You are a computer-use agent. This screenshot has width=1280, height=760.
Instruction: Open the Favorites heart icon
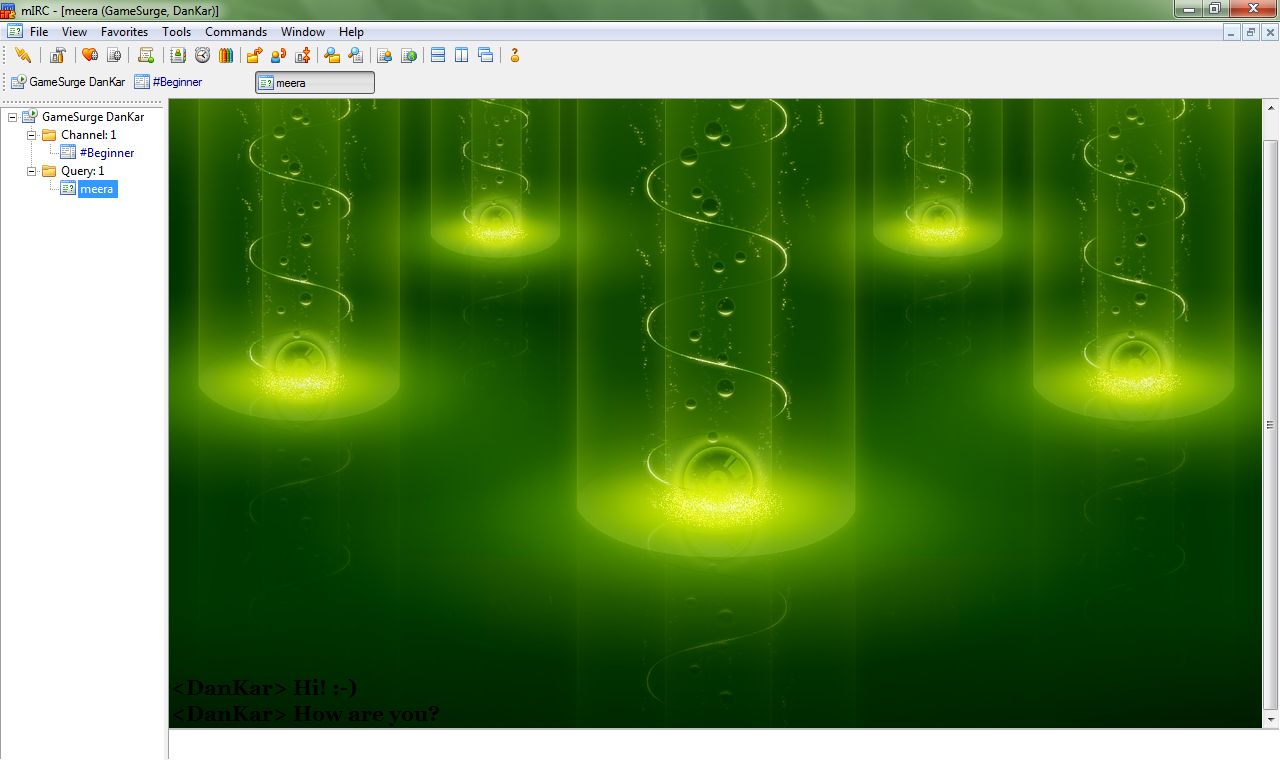89,55
